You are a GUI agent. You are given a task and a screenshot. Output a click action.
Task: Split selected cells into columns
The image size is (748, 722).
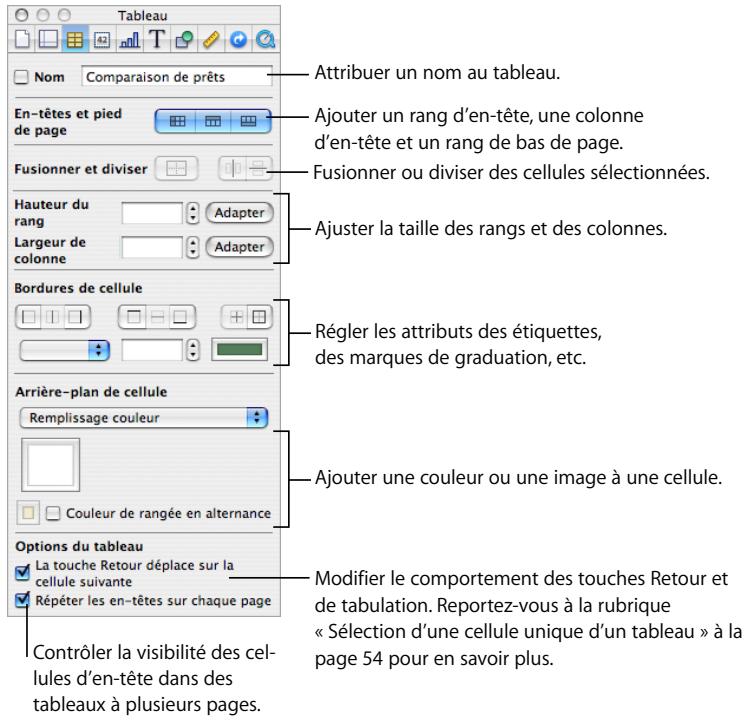pos(233,168)
